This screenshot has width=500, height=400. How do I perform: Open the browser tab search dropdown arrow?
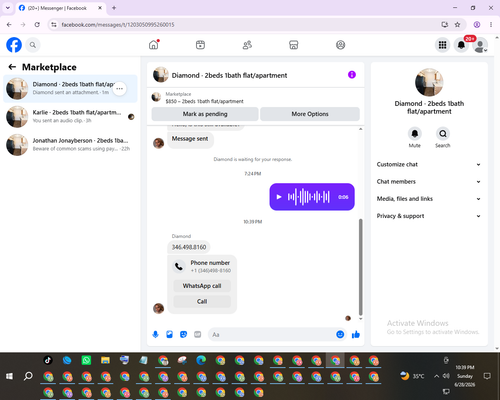click(7, 8)
